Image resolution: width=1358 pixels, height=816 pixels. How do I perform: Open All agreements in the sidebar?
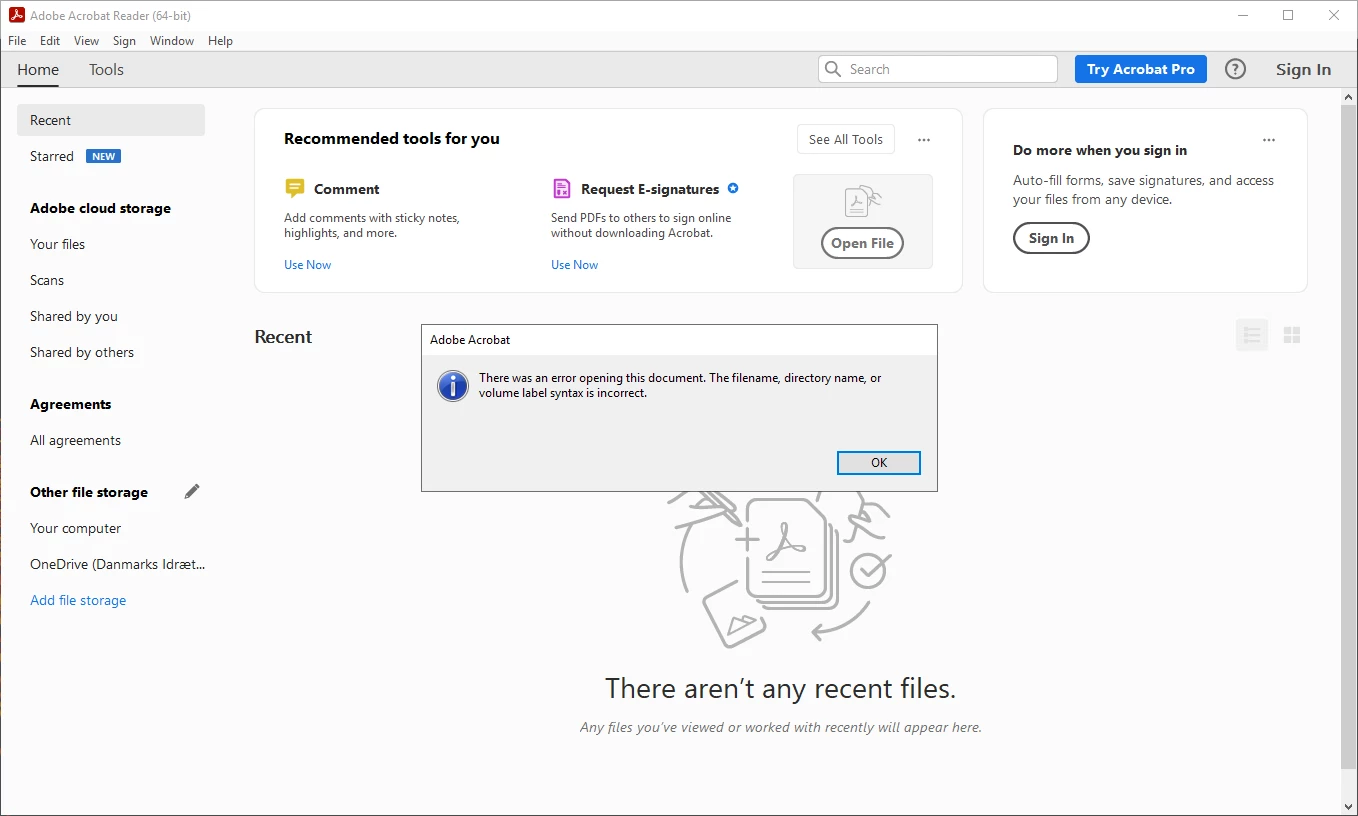pyautogui.click(x=75, y=440)
